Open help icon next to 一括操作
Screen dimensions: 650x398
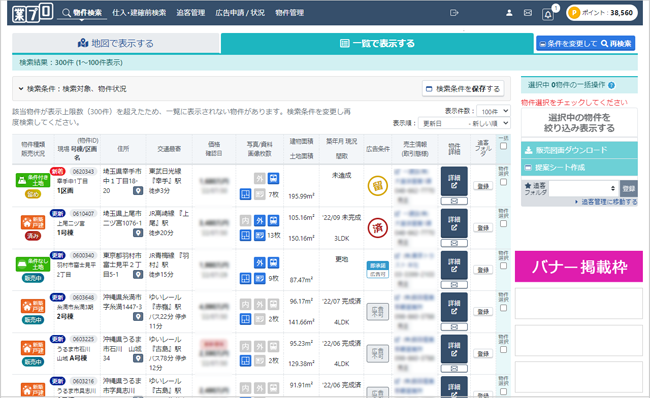611,85
